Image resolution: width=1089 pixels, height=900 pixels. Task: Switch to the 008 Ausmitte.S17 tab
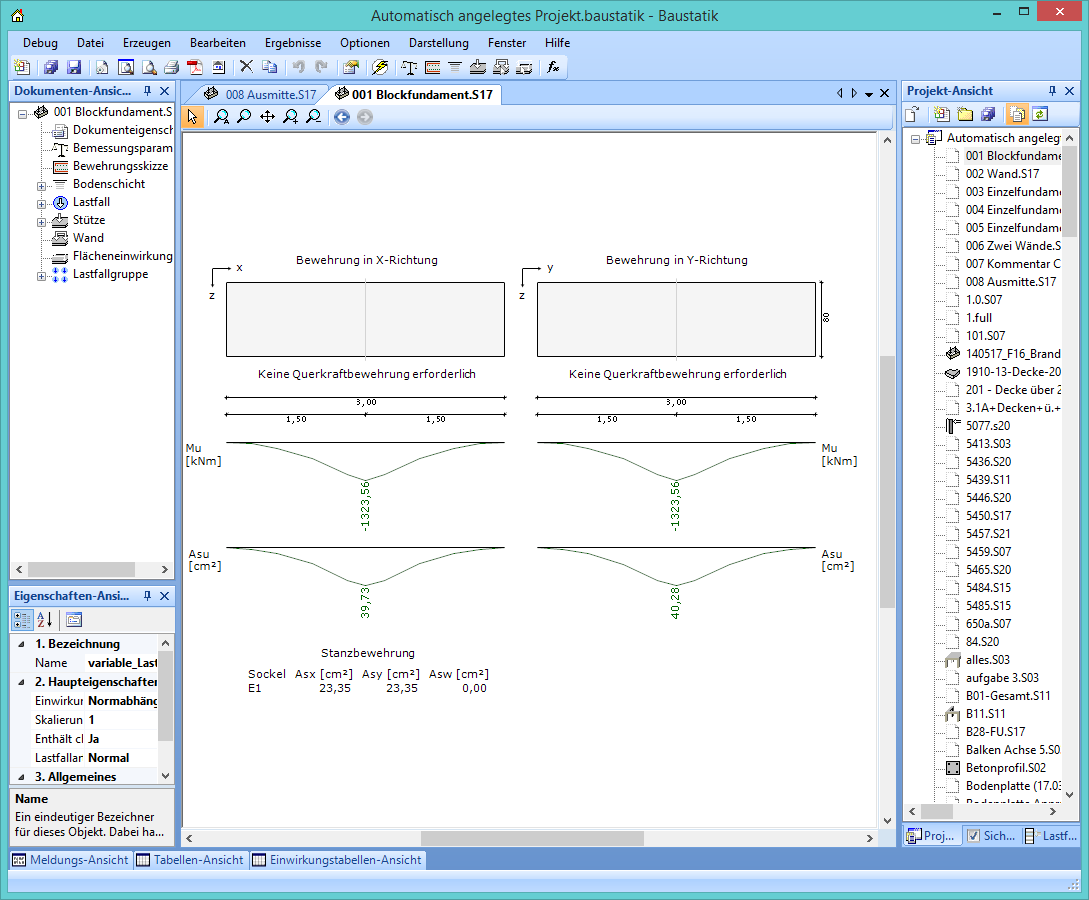click(262, 94)
